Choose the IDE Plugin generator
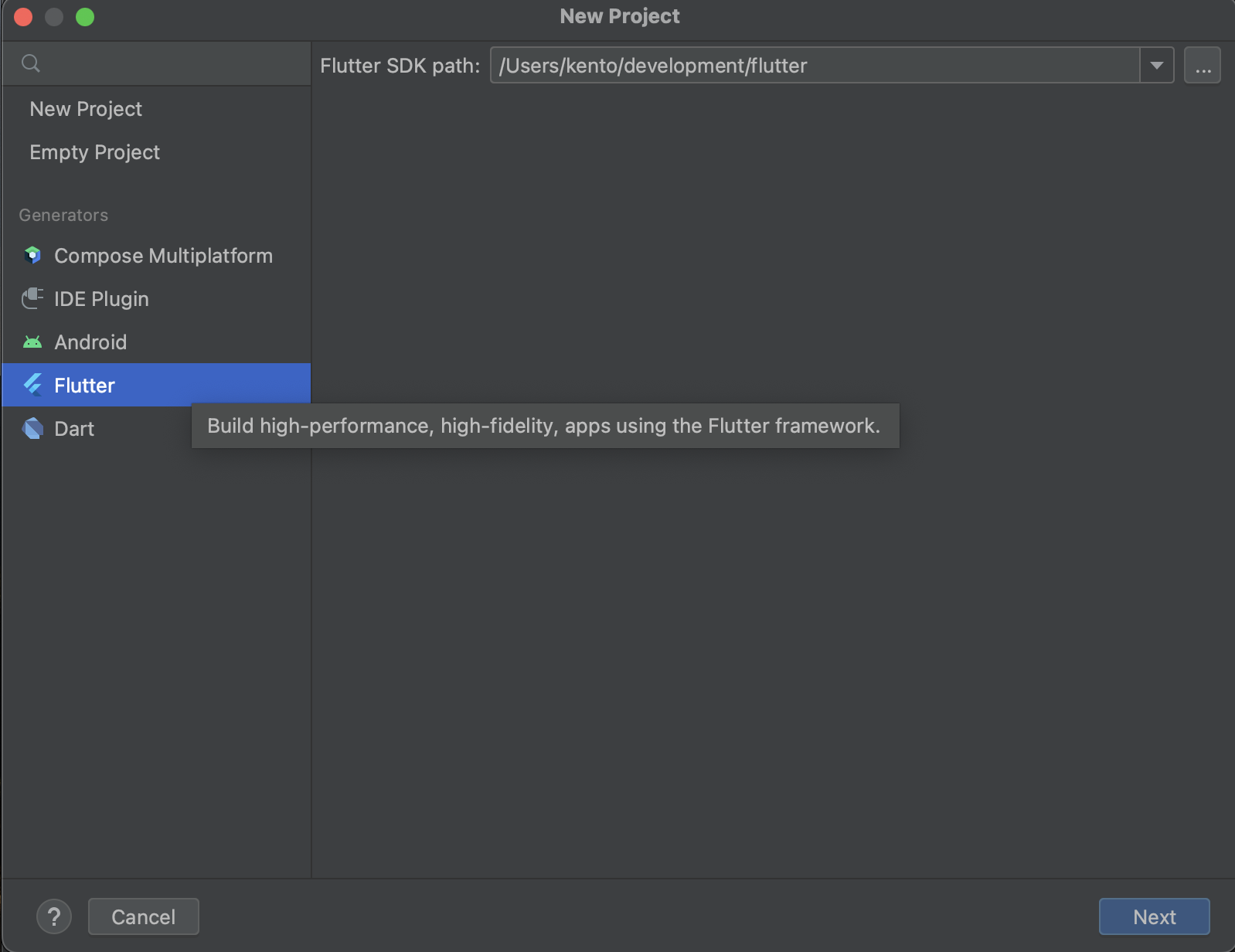Image resolution: width=1235 pixels, height=952 pixels. click(101, 299)
